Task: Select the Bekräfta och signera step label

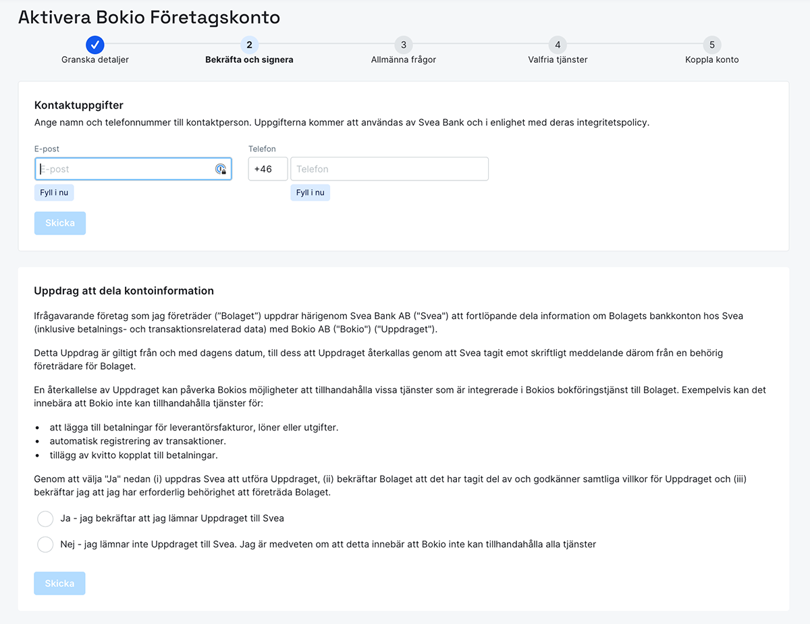Action: (249, 60)
